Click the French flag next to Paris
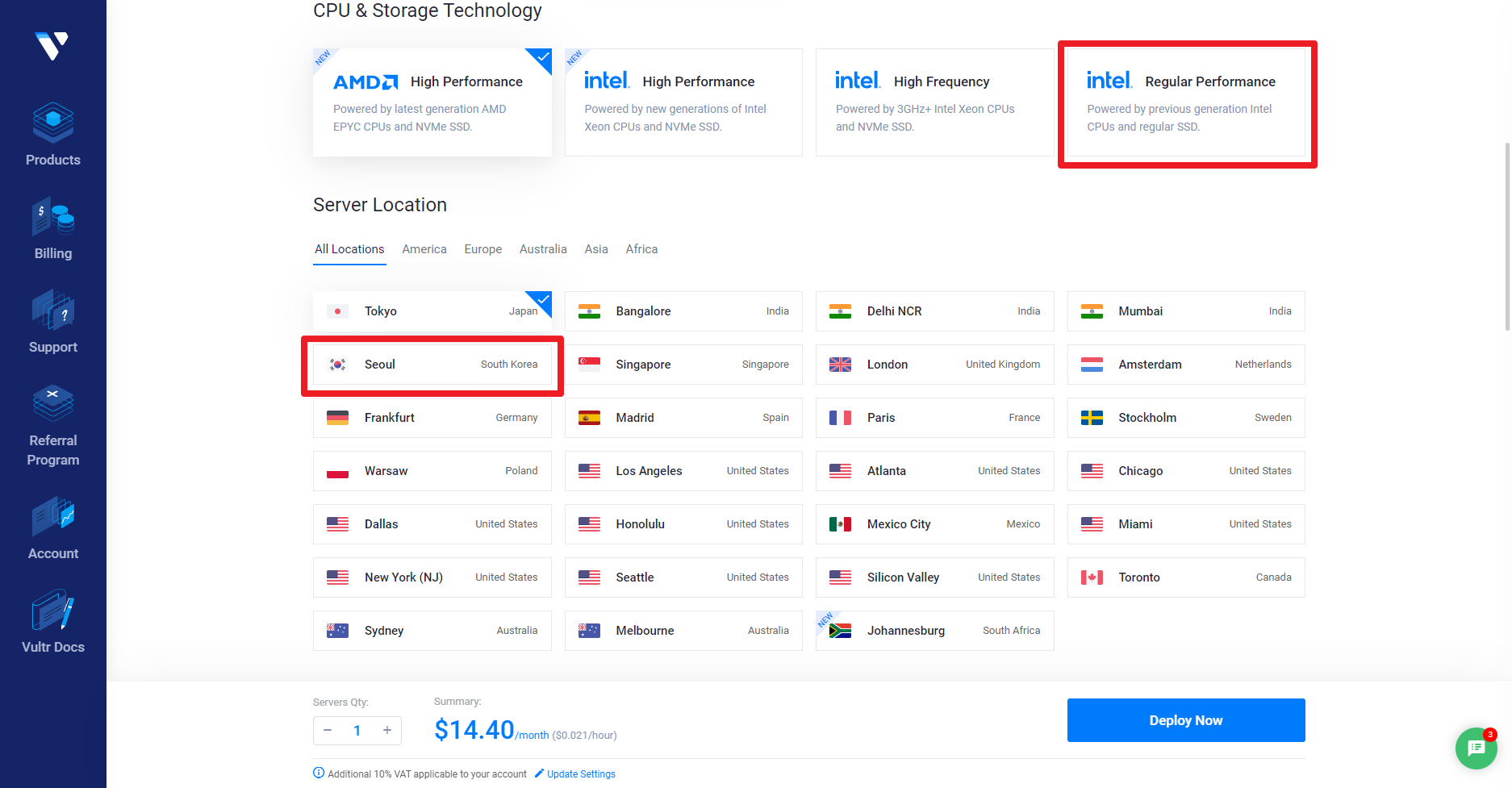Viewport: 1512px width, 788px height. coord(840,418)
